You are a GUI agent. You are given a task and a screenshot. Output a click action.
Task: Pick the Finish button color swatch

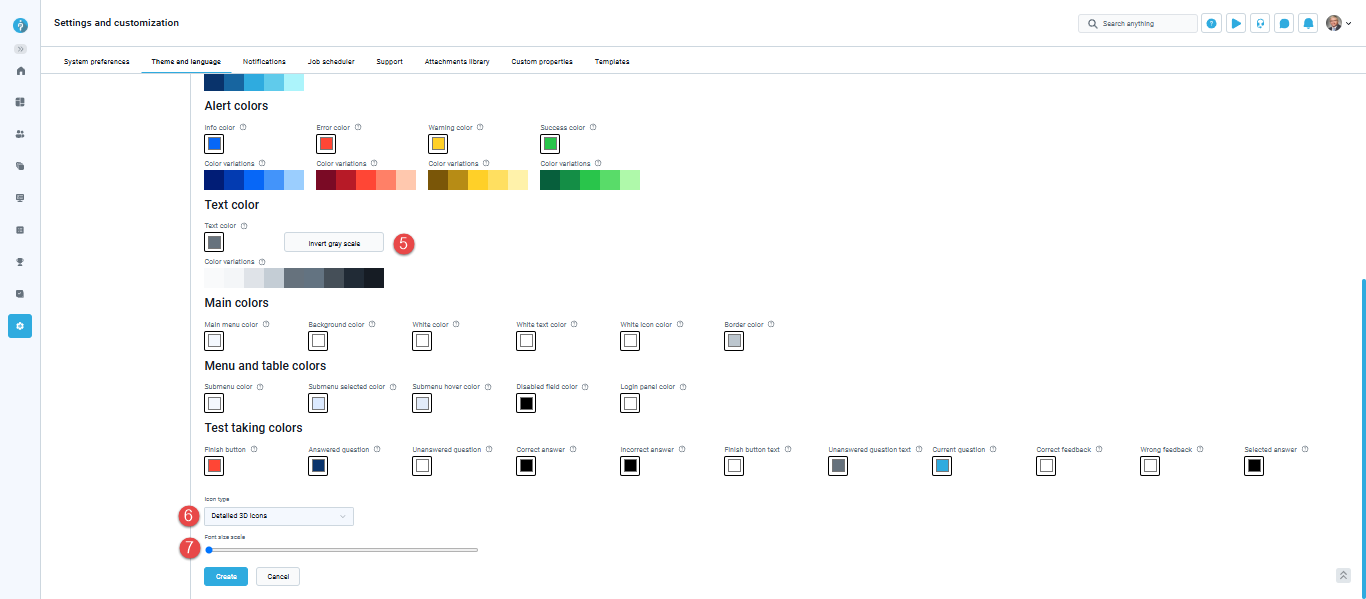click(214, 466)
